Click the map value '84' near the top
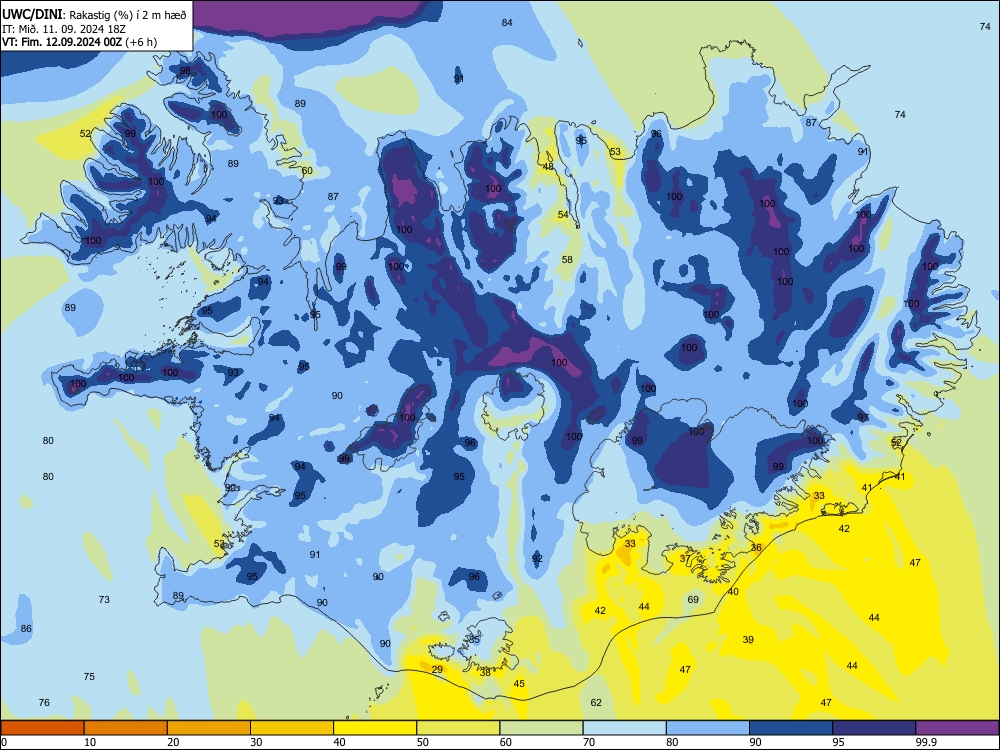The width and height of the screenshot is (1000, 750). 507,23
